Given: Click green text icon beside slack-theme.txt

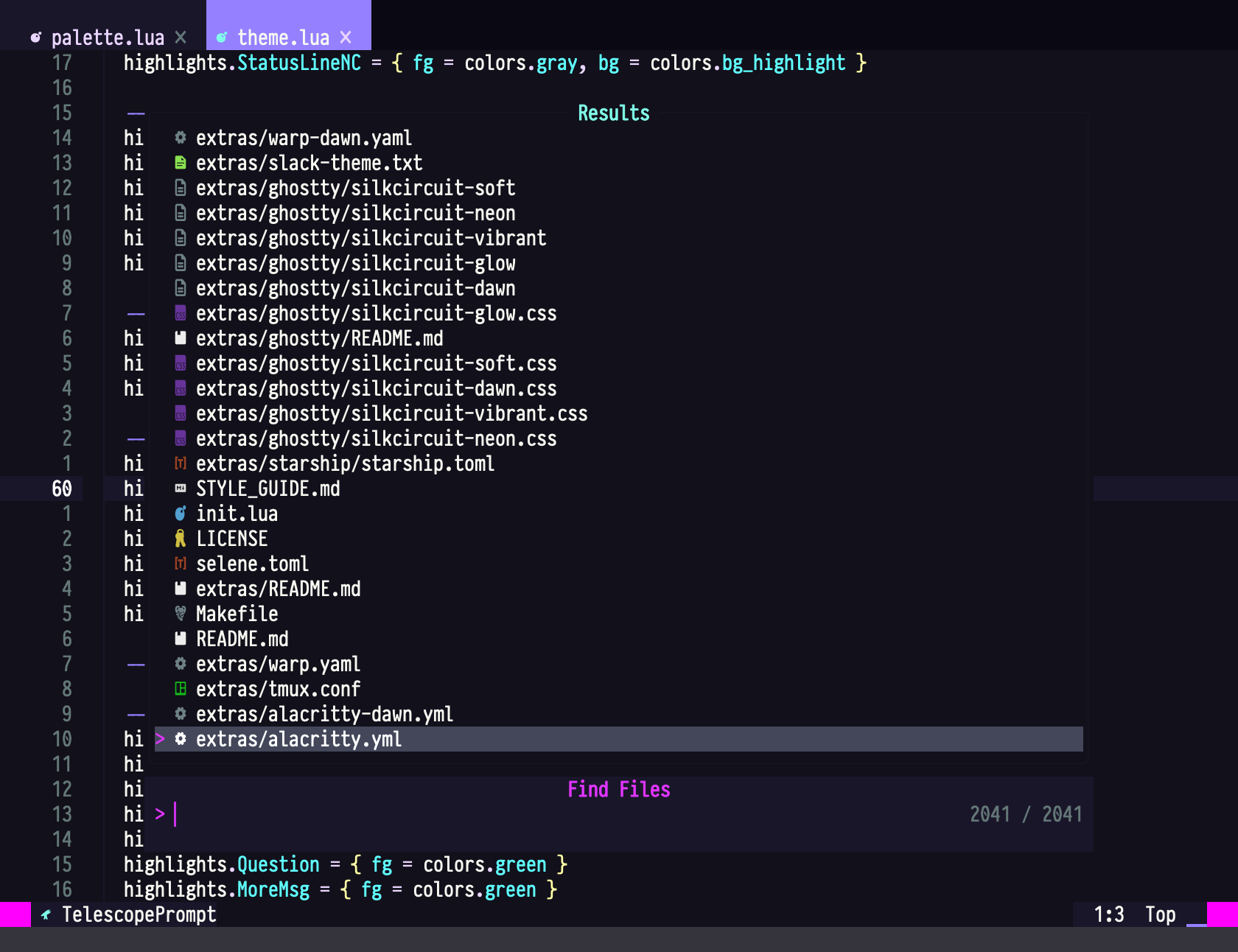Looking at the screenshot, I should coord(181,163).
